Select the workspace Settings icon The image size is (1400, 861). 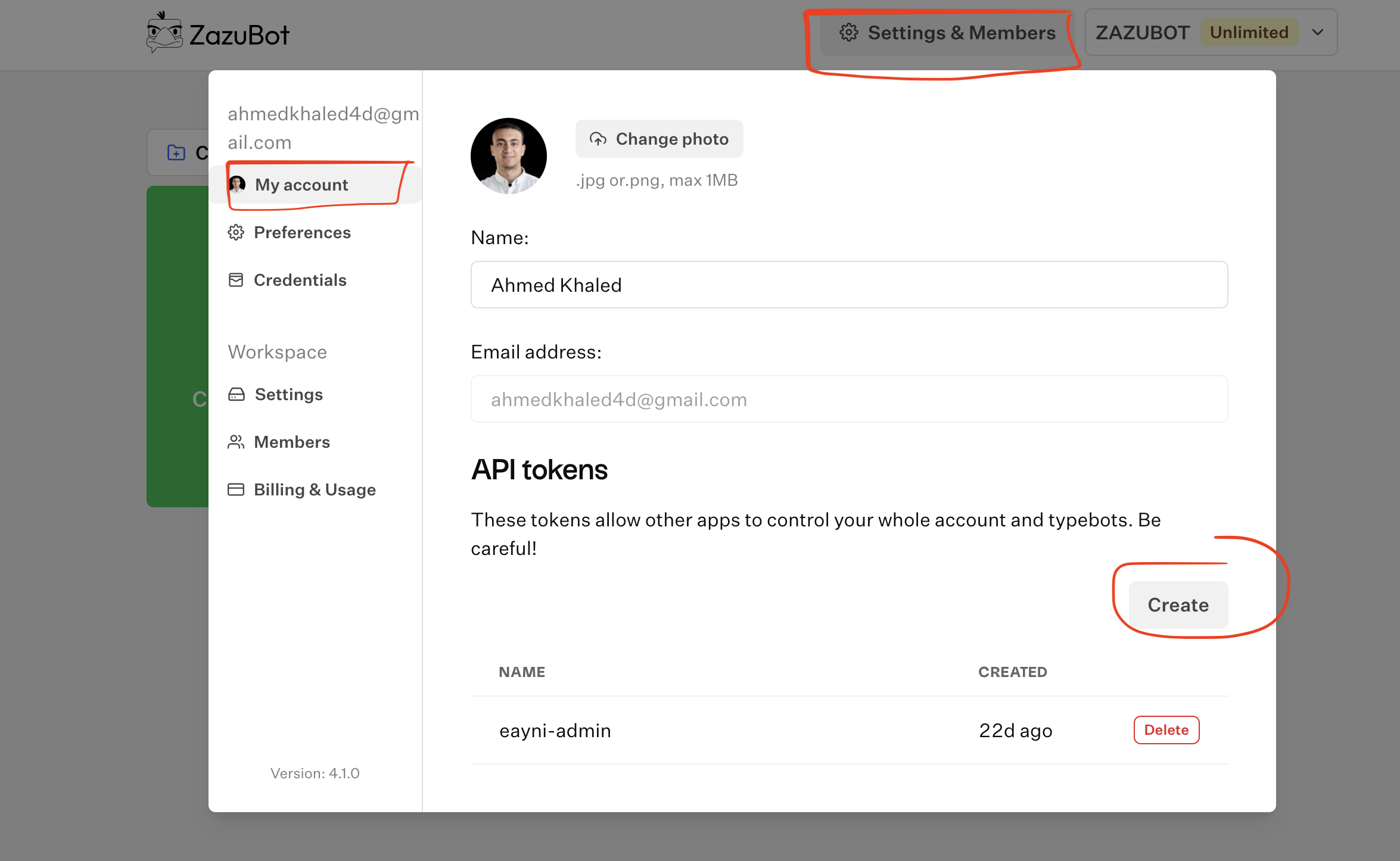tap(236, 394)
